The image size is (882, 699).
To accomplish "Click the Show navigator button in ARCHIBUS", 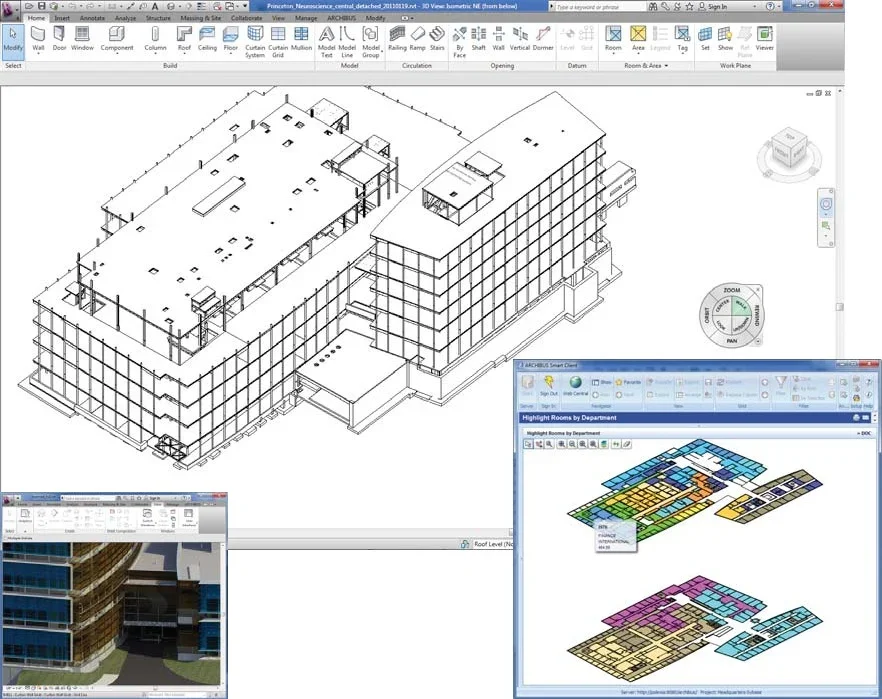I will [601, 382].
